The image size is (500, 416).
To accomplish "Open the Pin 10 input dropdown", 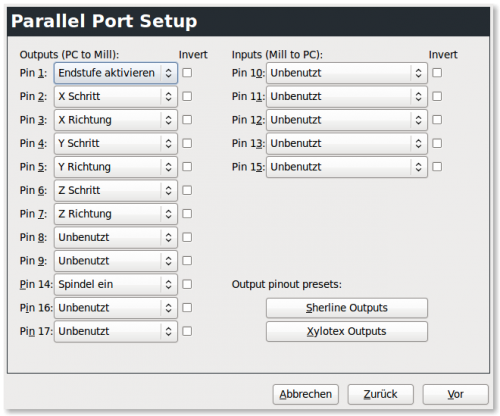I will pos(347,73).
